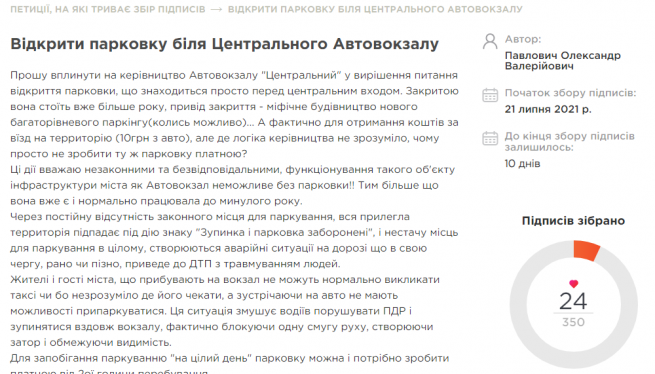Viewport: 655px width, 374px height.
Task: Click calendar icon beside 'До кінця збору підписів'
Action: [490, 138]
